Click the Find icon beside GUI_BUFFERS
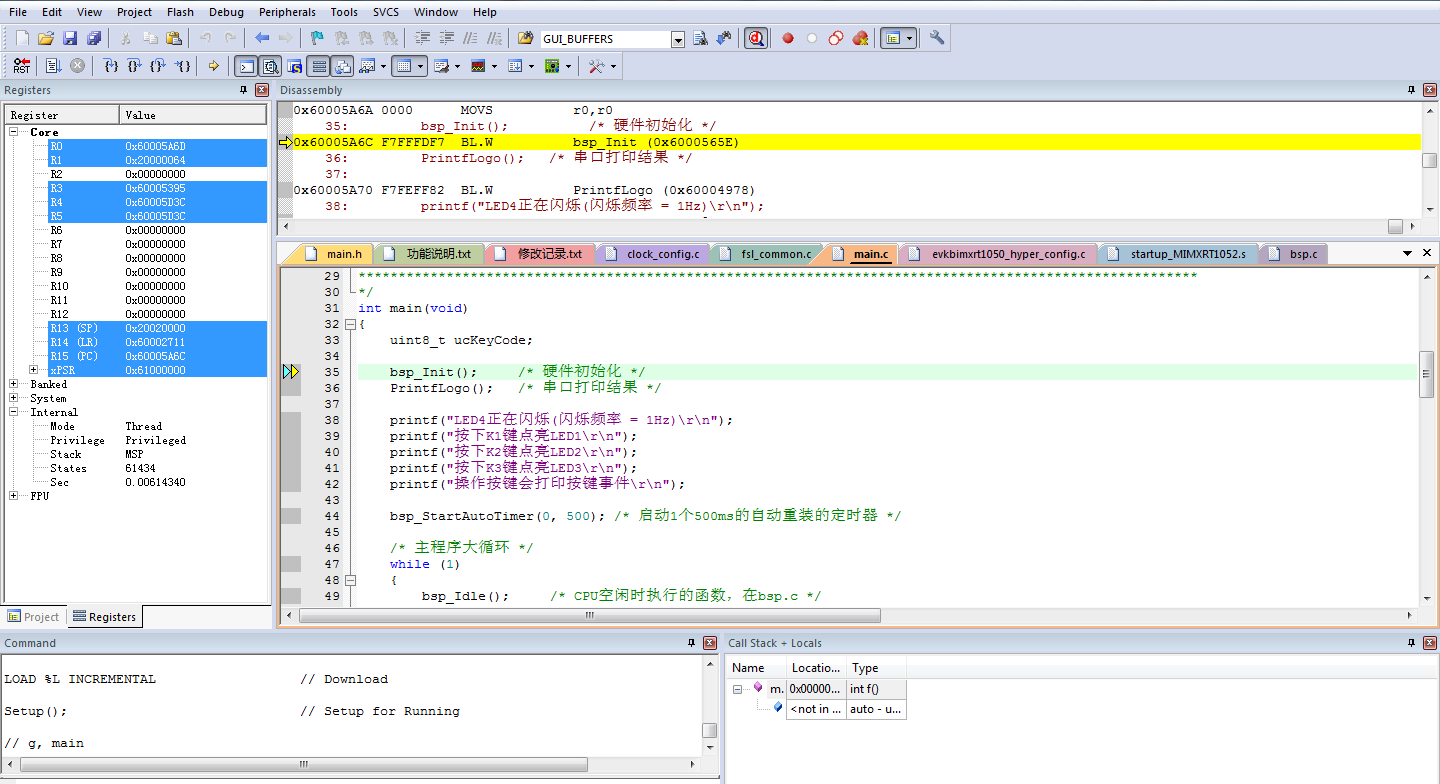This screenshot has height=784, width=1440. point(700,38)
